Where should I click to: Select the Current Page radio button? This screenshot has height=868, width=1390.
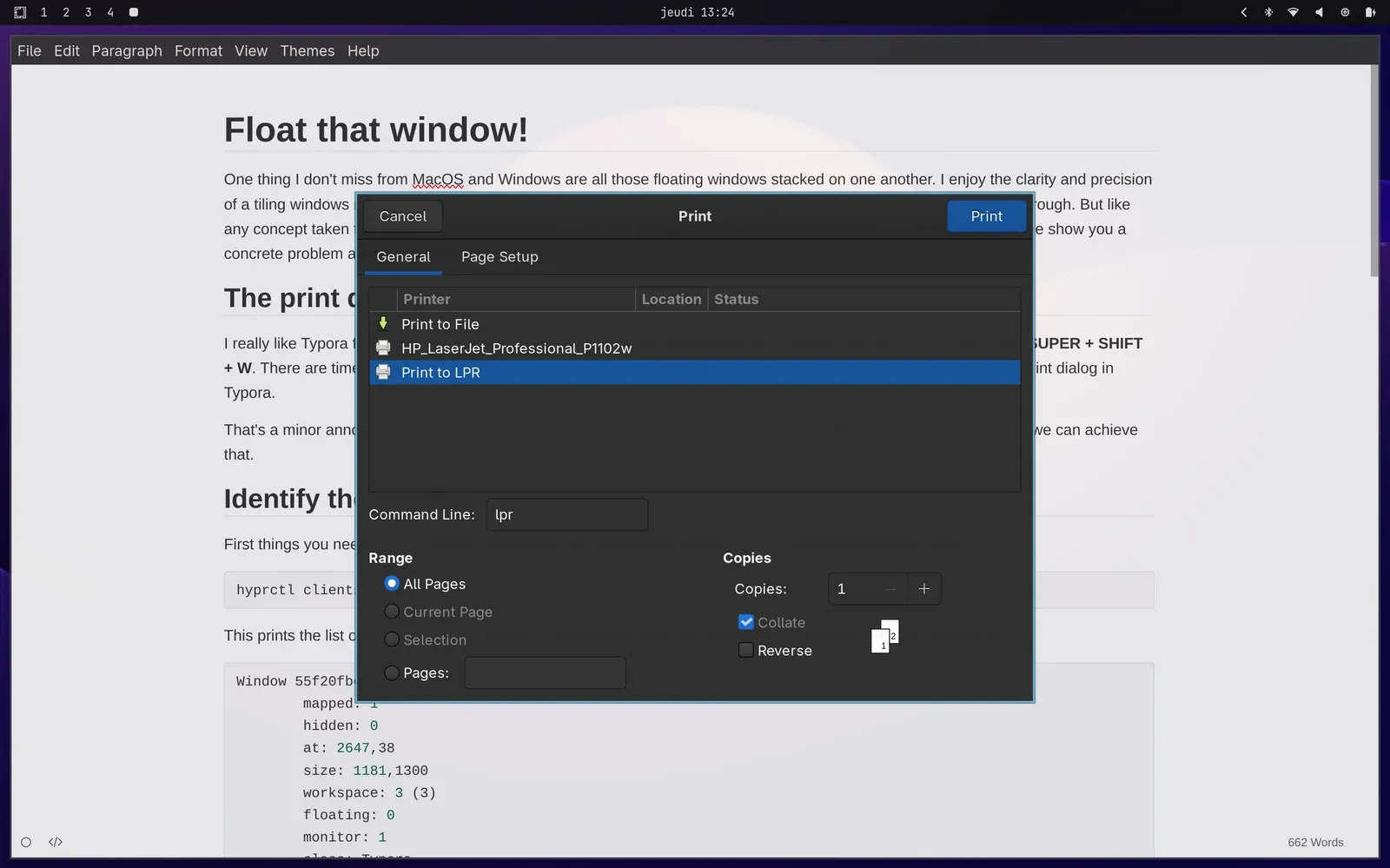pos(392,611)
